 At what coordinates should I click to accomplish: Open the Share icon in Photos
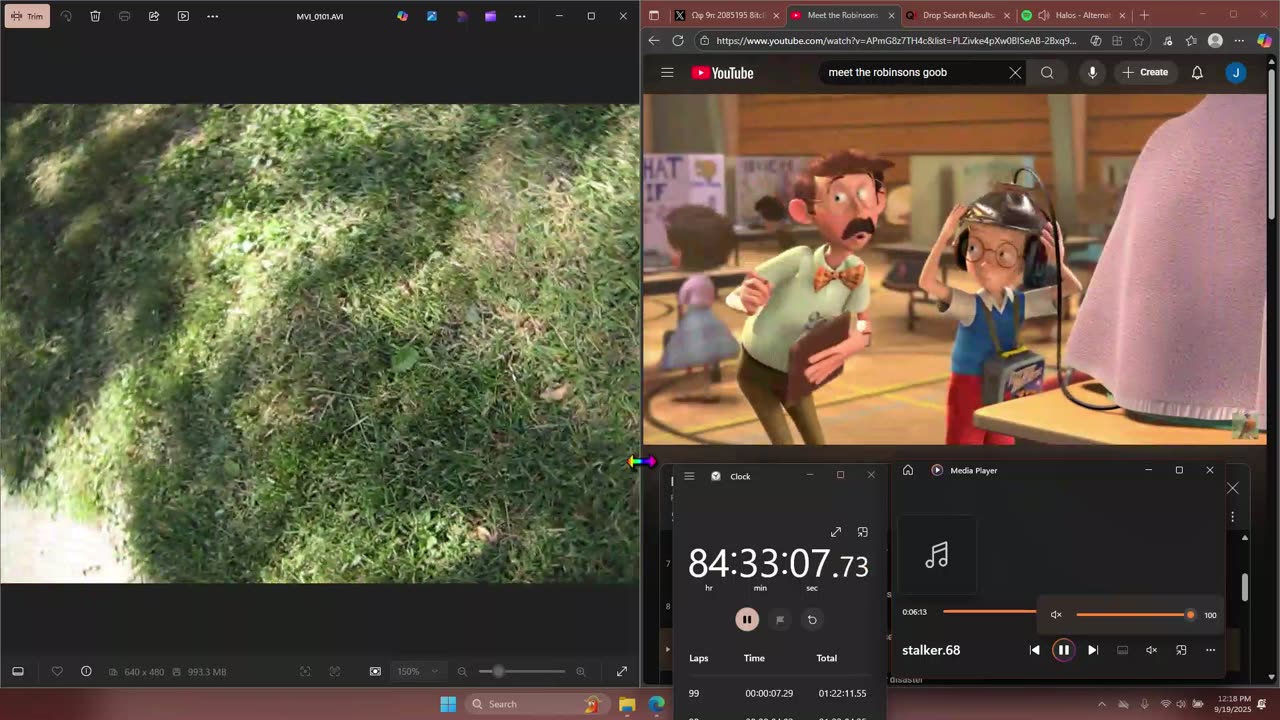(x=154, y=16)
